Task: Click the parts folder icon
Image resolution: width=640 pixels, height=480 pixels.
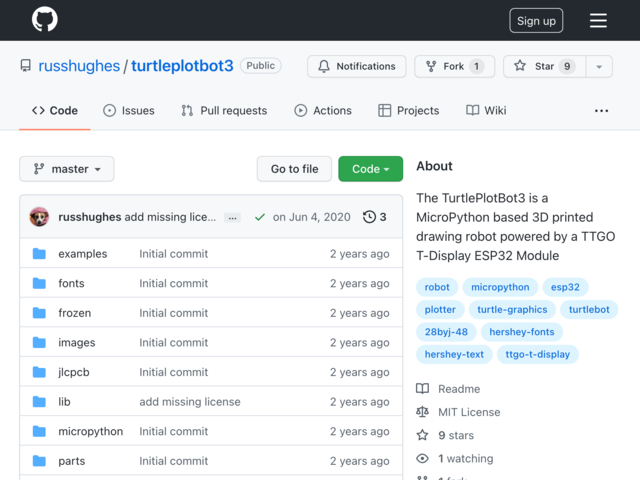Action: click(39, 461)
